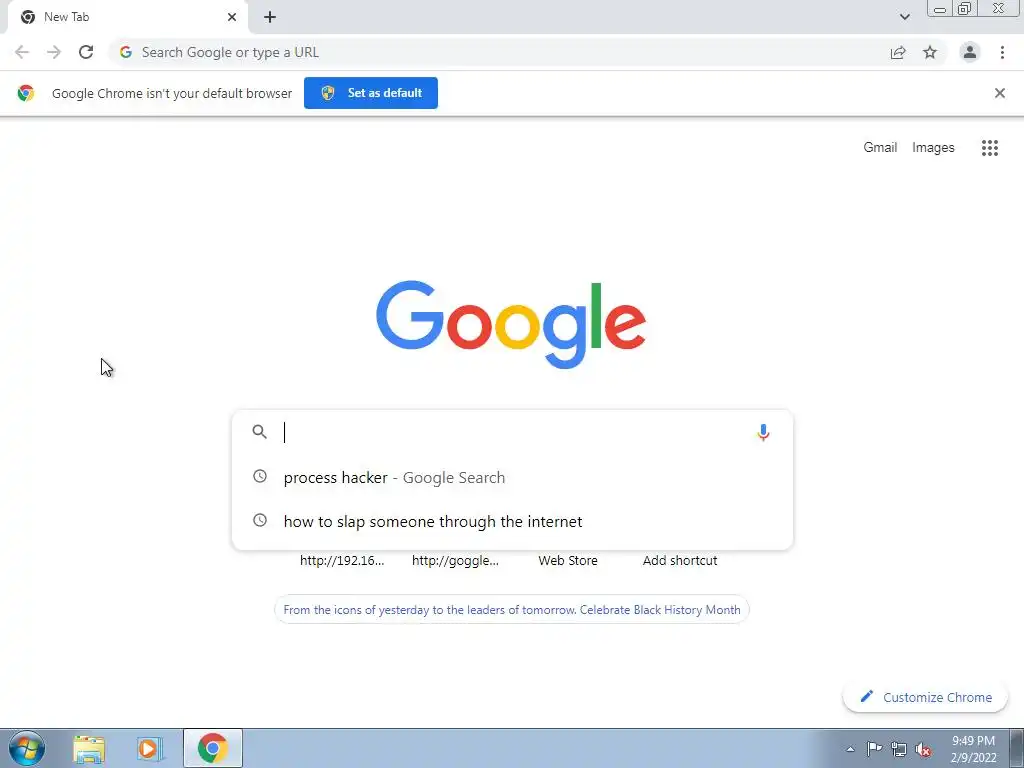Select the process hacker suggestion
Screen dimensions: 1024x768
click(513, 477)
